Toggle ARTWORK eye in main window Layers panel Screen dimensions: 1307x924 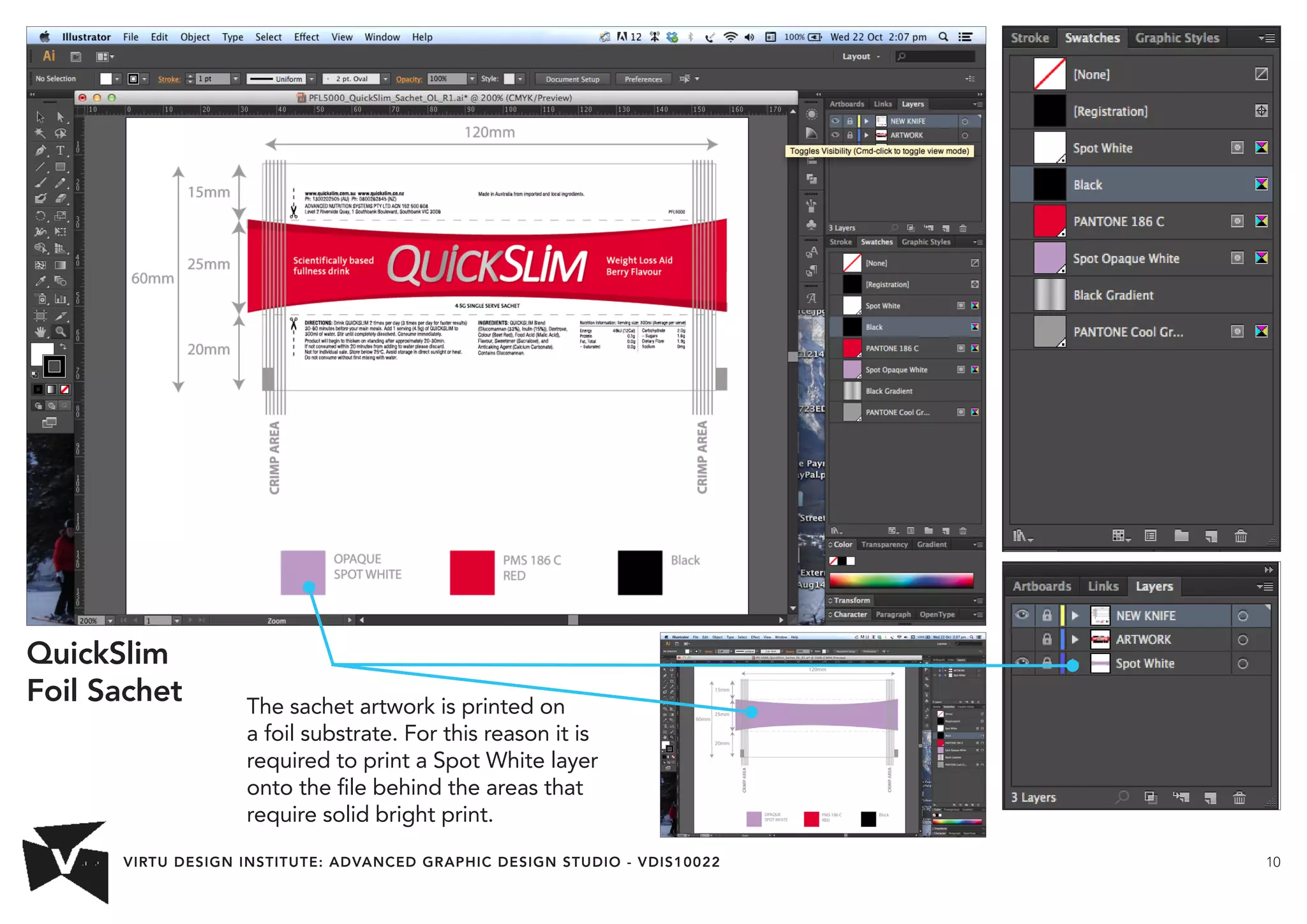pos(835,135)
